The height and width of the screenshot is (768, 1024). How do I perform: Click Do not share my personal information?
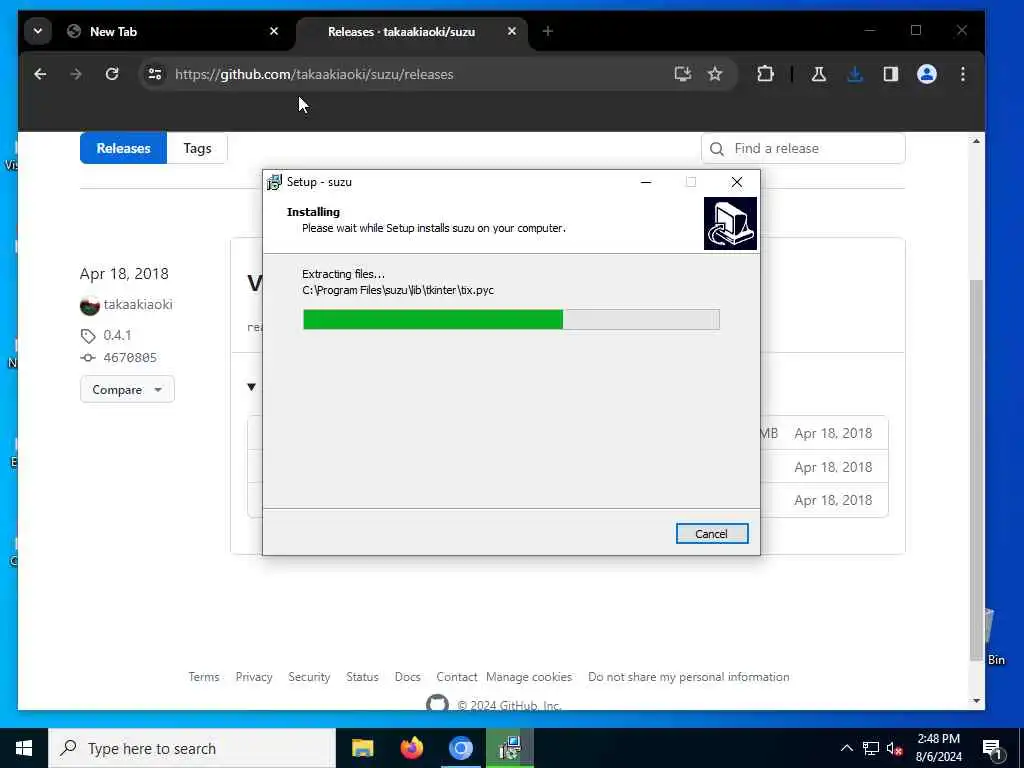[x=688, y=677]
